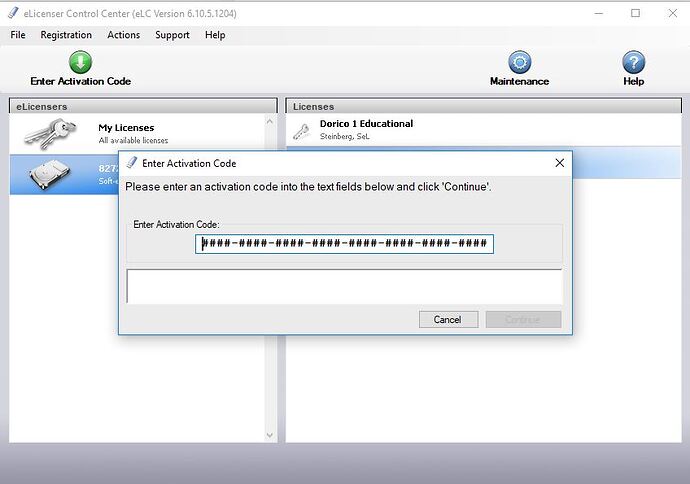Click the eLicensers list scroll down arrow
Viewport: 690px width, 484px height.
tap(270, 435)
